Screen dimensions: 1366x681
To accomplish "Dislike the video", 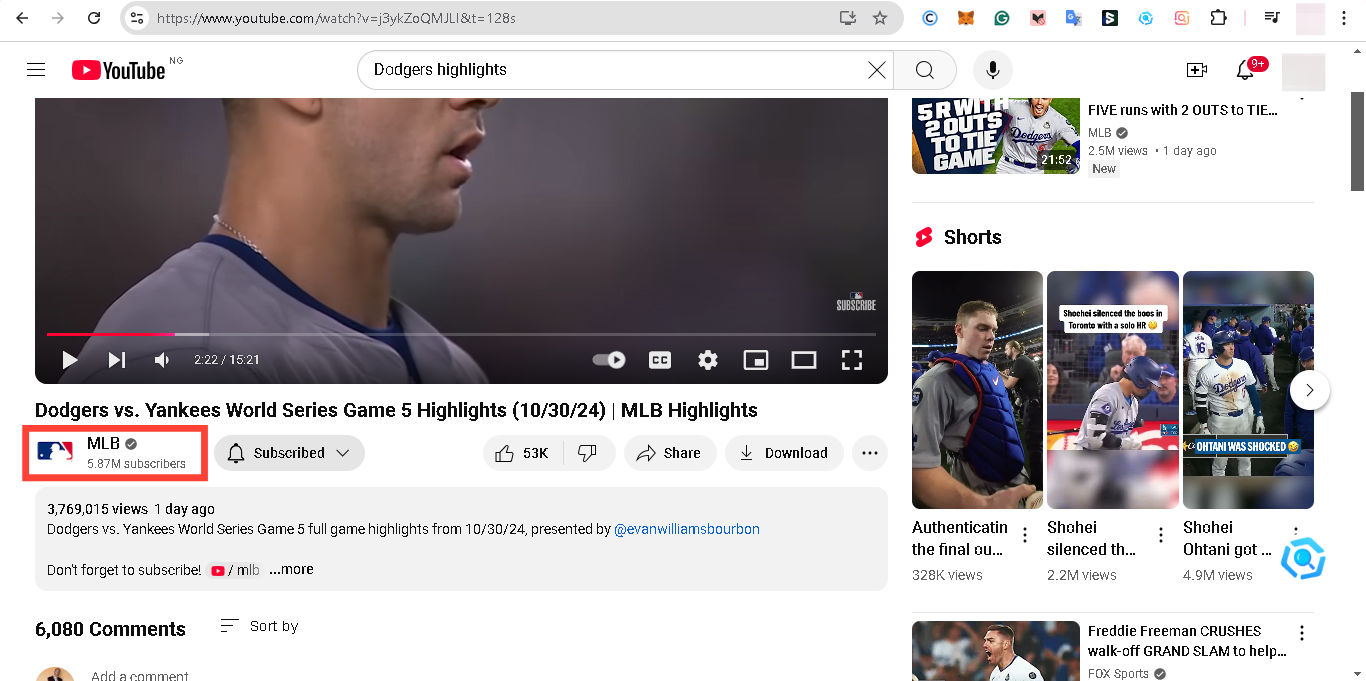I will click(x=588, y=453).
